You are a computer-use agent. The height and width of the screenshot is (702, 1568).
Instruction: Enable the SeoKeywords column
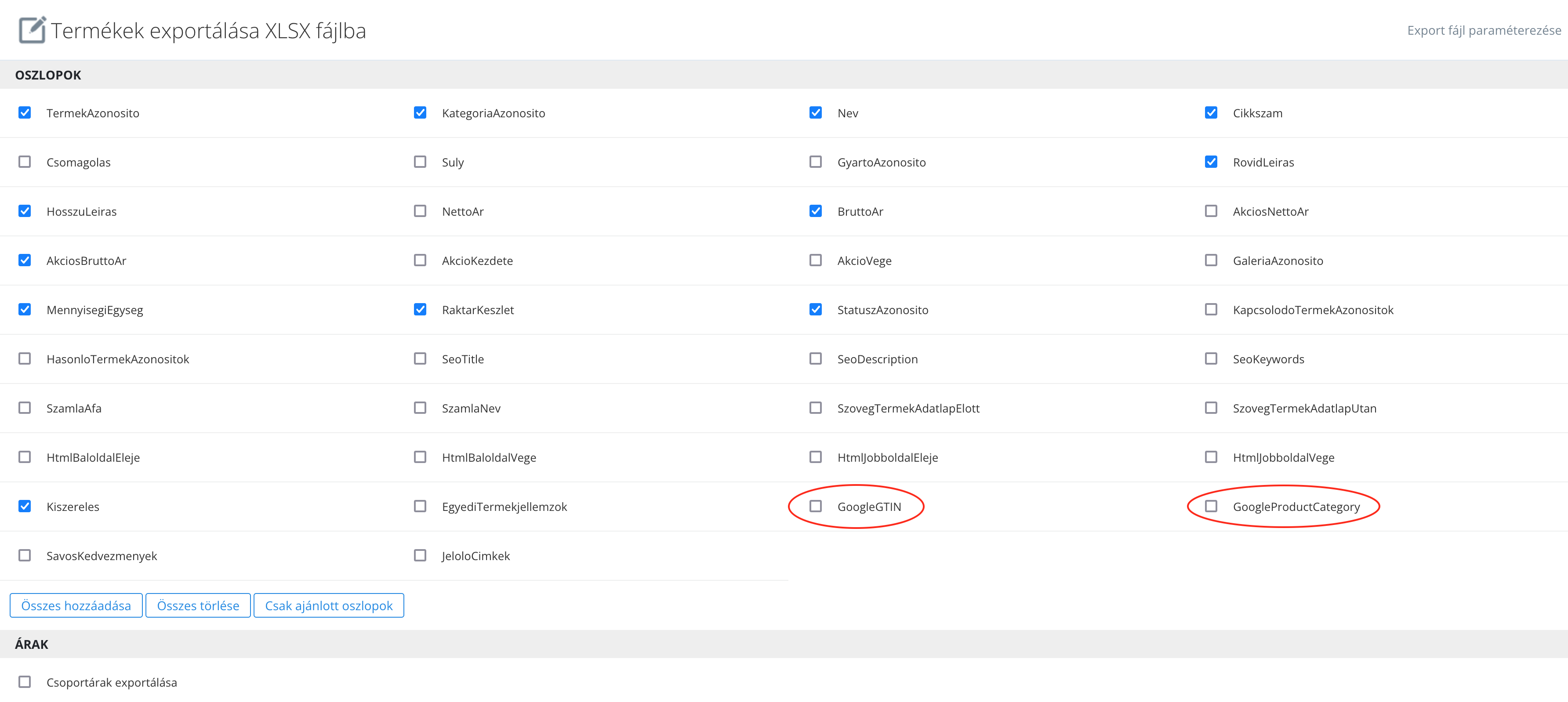pyautogui.click(x=1211, y=359)
